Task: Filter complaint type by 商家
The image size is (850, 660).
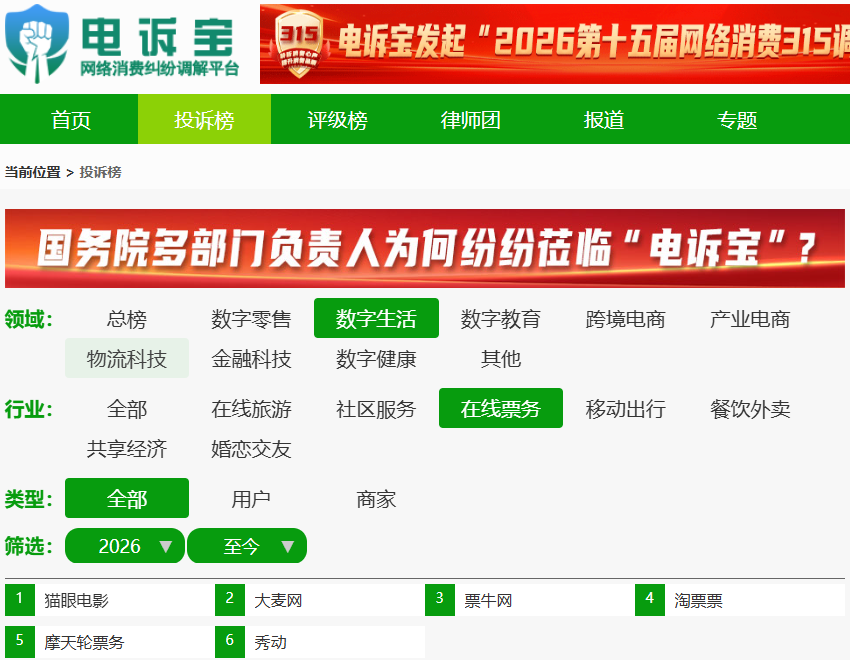Action: click(376, 499)
